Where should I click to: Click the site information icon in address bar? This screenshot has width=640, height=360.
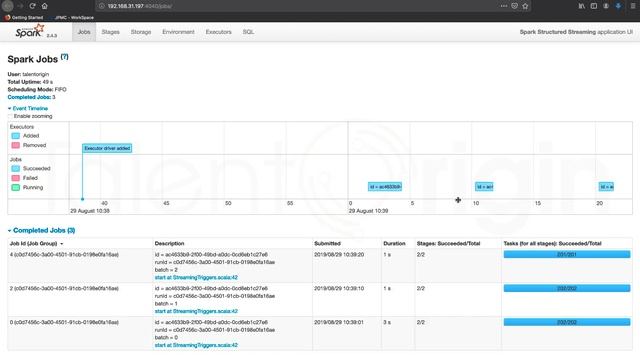(102, 6)
